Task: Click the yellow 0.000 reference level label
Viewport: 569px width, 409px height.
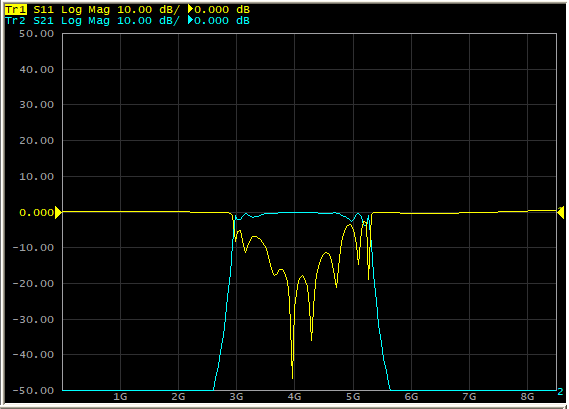Action: pyautogui.click(x=36, y=212)
